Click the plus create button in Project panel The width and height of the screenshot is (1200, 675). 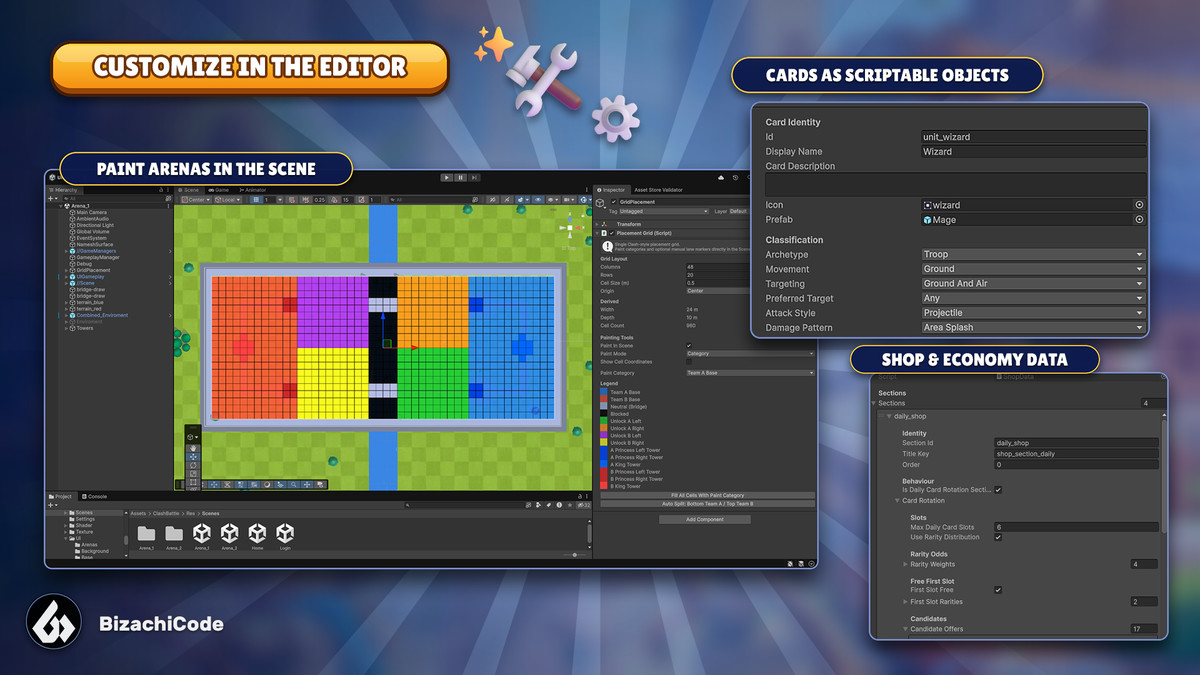click(x=52, y=505)
